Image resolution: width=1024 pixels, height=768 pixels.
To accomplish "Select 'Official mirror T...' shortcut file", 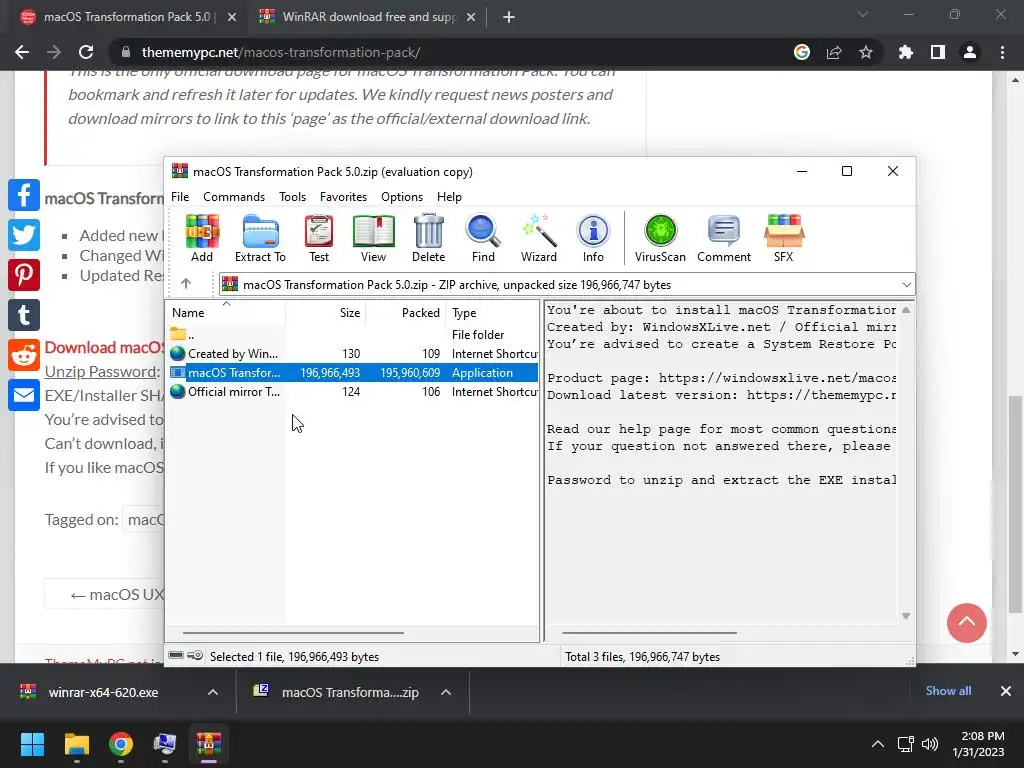I will tap(353, 391).
